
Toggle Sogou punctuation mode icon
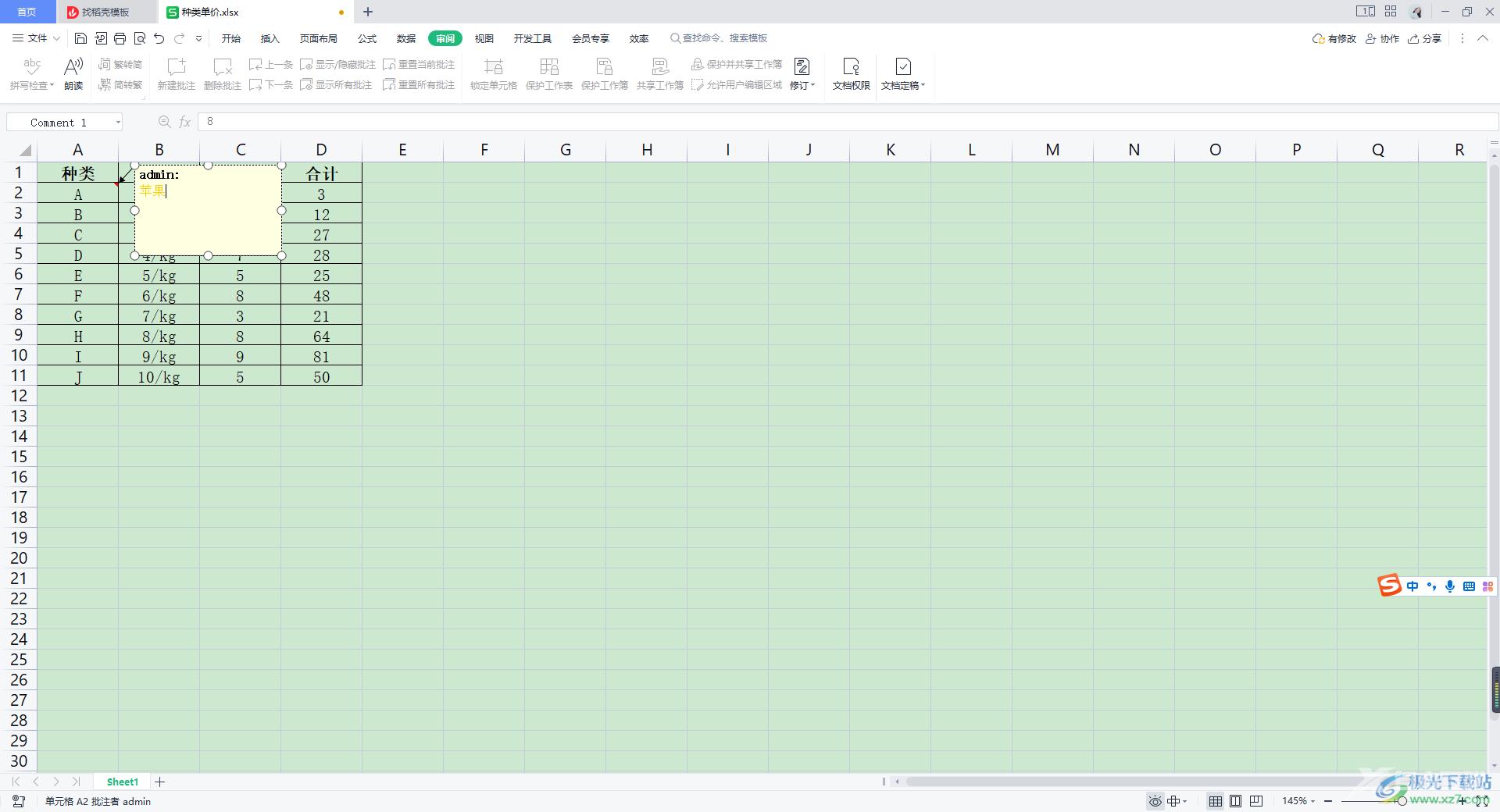coord(1431,586)
